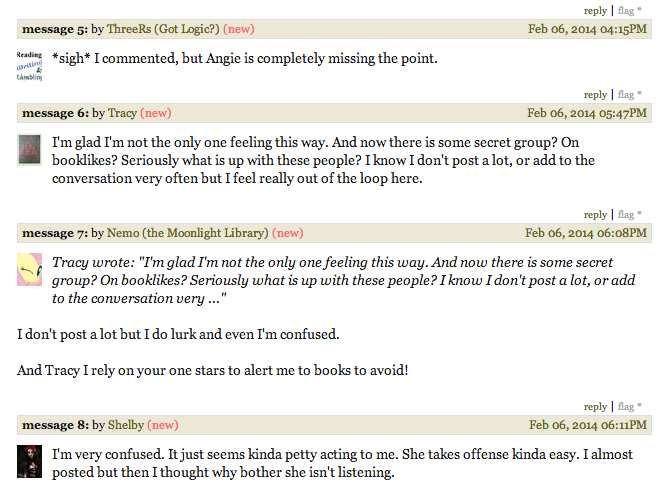
Task: Click the Feb 06, 2014 04:15PM timestamp
Action: [587, 28]
